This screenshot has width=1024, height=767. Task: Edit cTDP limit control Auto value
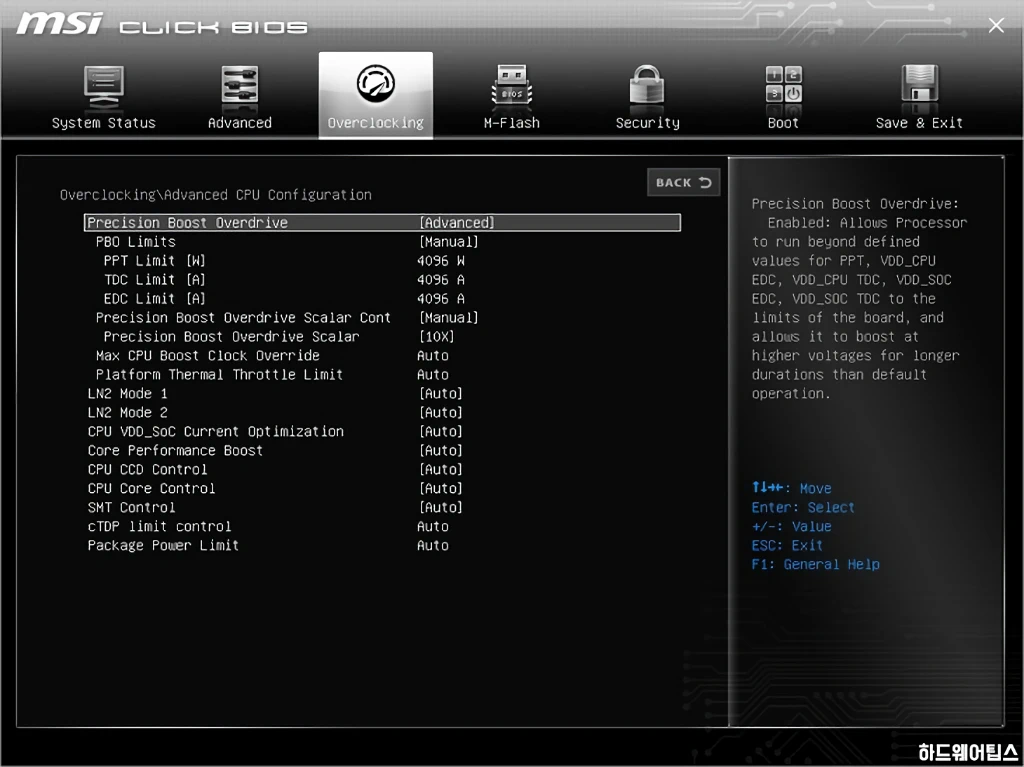click(x=433, y=526)
